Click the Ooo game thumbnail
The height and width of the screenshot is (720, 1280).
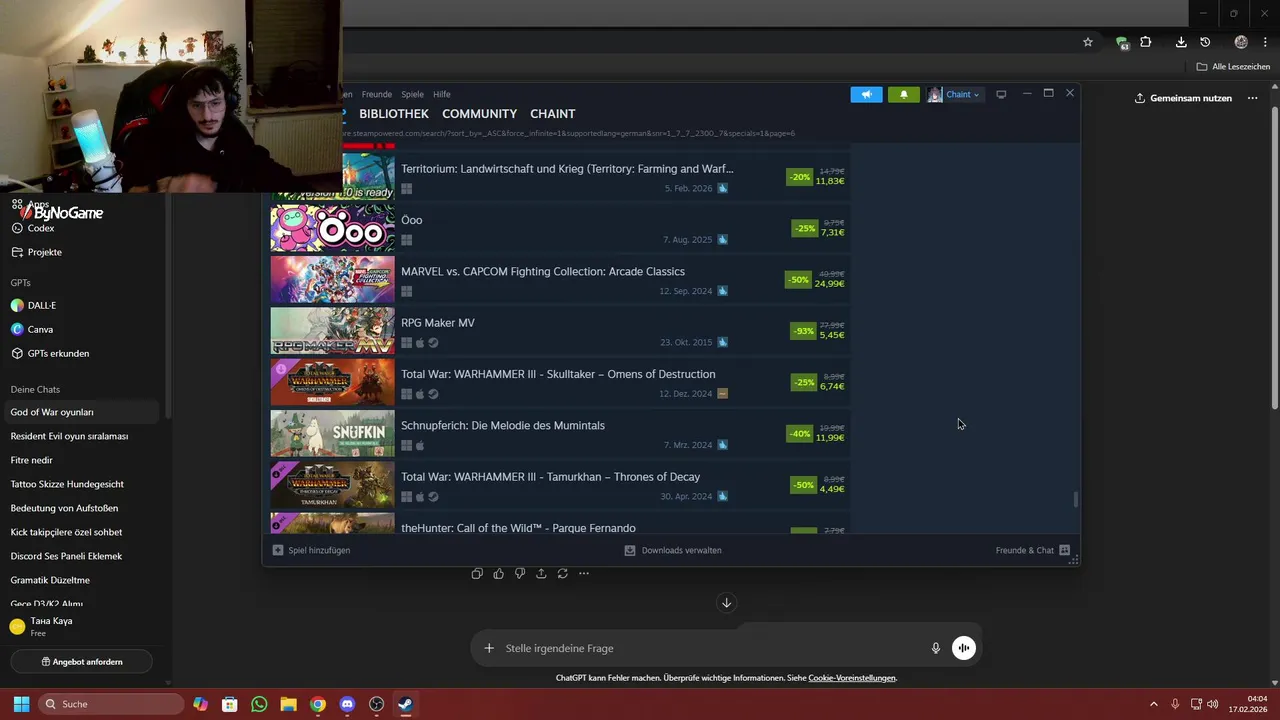[332, 228]
